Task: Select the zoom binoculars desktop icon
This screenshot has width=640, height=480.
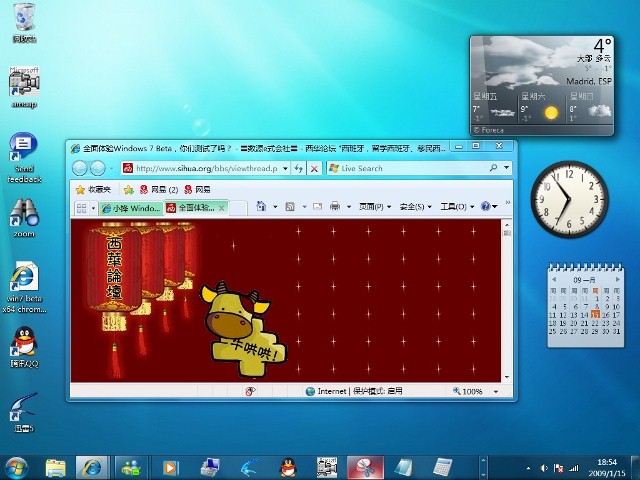Action: click(x=24, y=218)
